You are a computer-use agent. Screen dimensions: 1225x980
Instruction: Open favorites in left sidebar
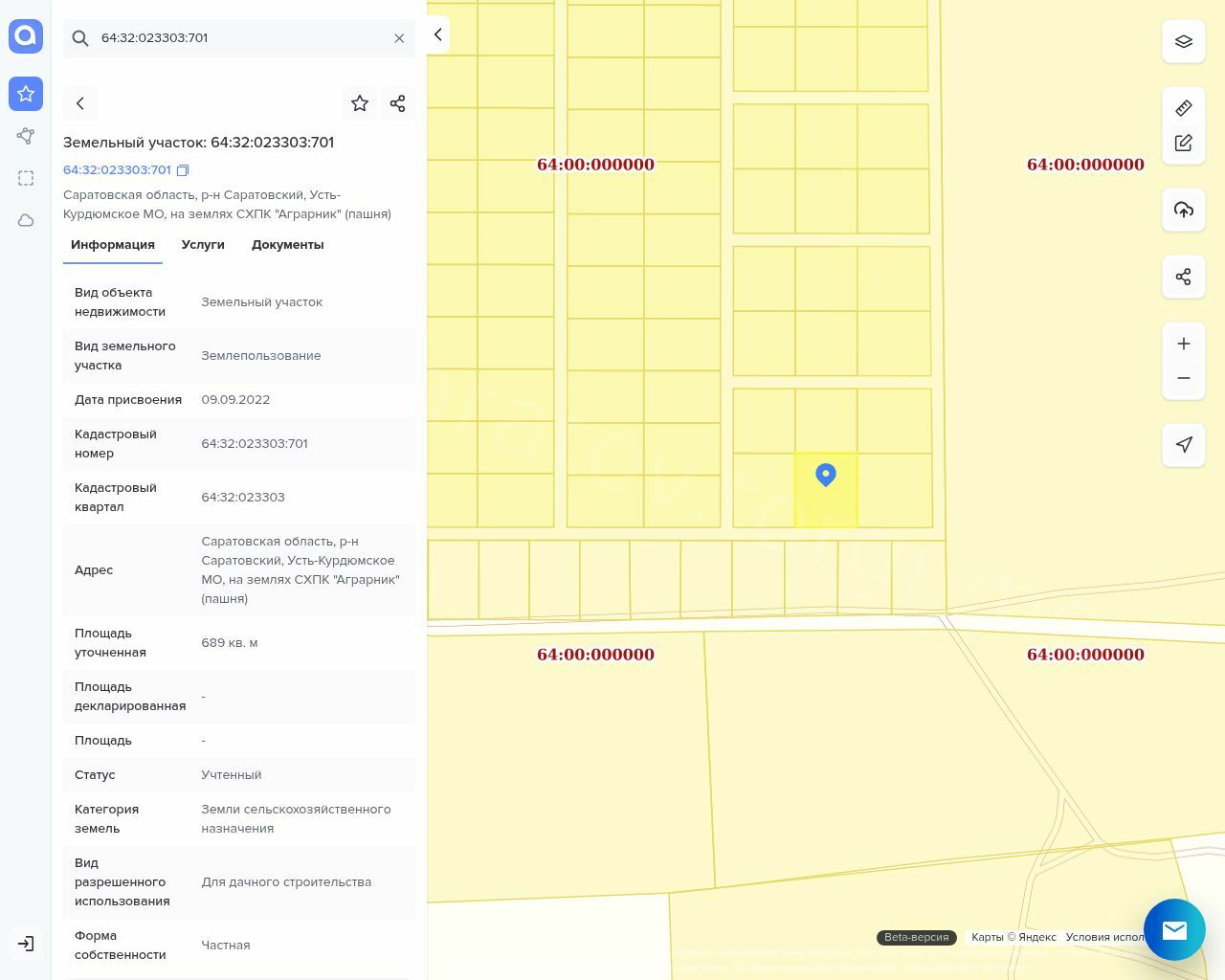coord(26,94)
